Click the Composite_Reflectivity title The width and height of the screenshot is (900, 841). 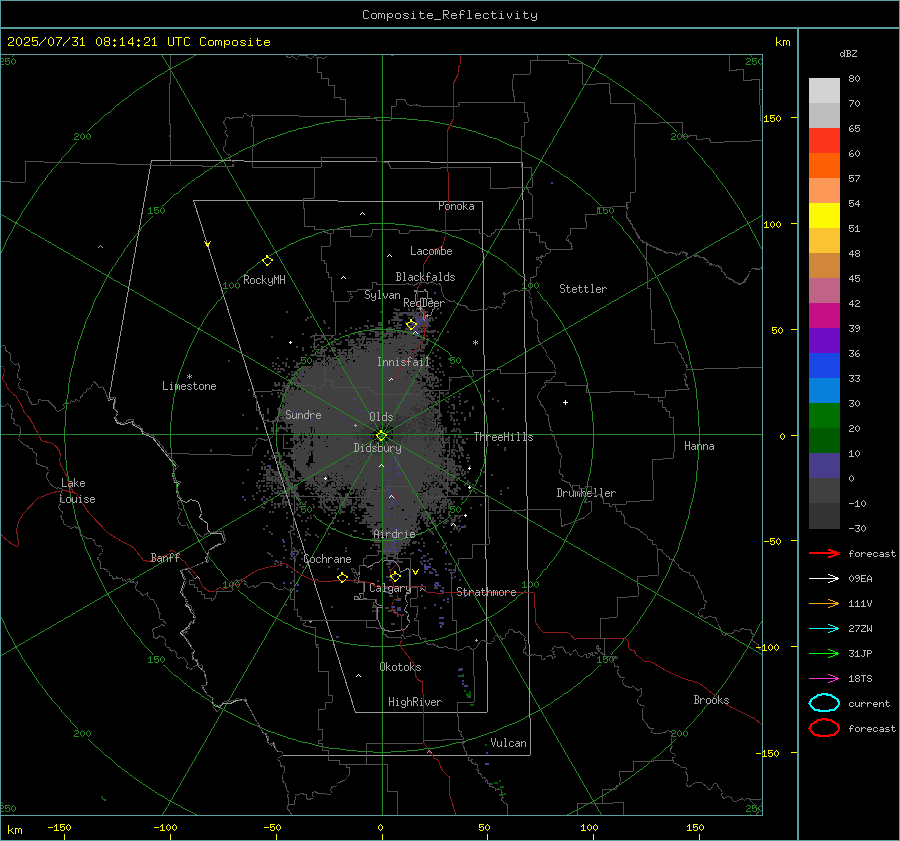[x=450, y=15]
